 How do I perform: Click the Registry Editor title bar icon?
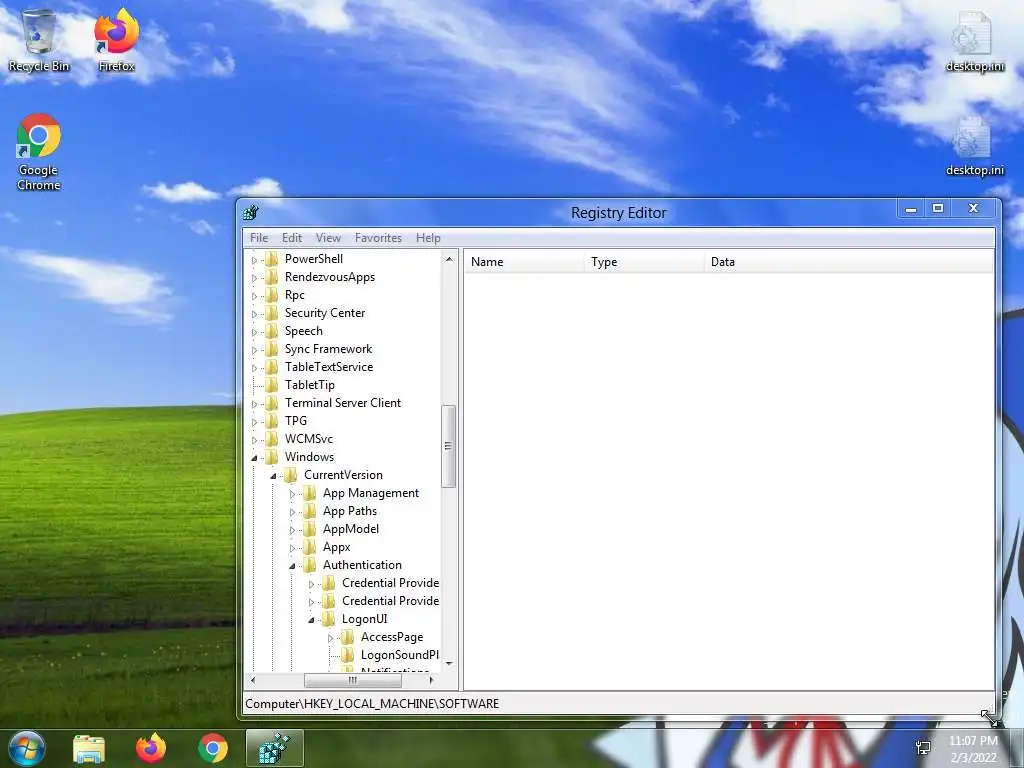click(251, 212)
